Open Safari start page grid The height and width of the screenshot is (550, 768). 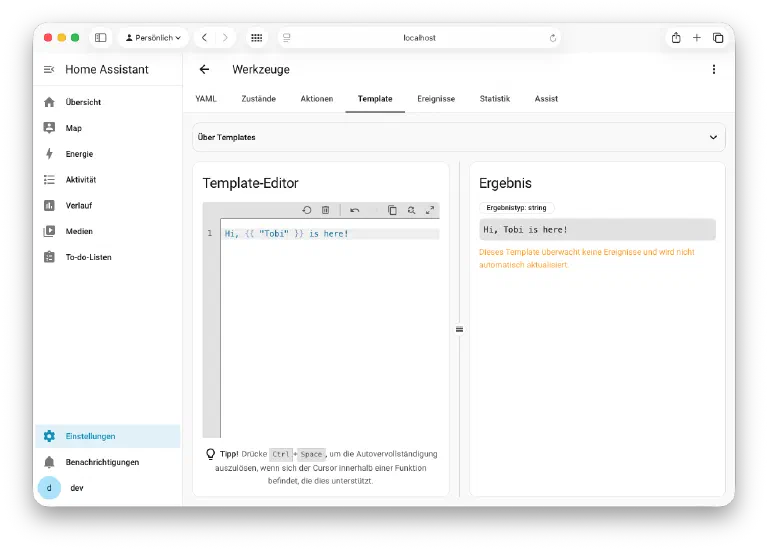[x=257, y=38]
